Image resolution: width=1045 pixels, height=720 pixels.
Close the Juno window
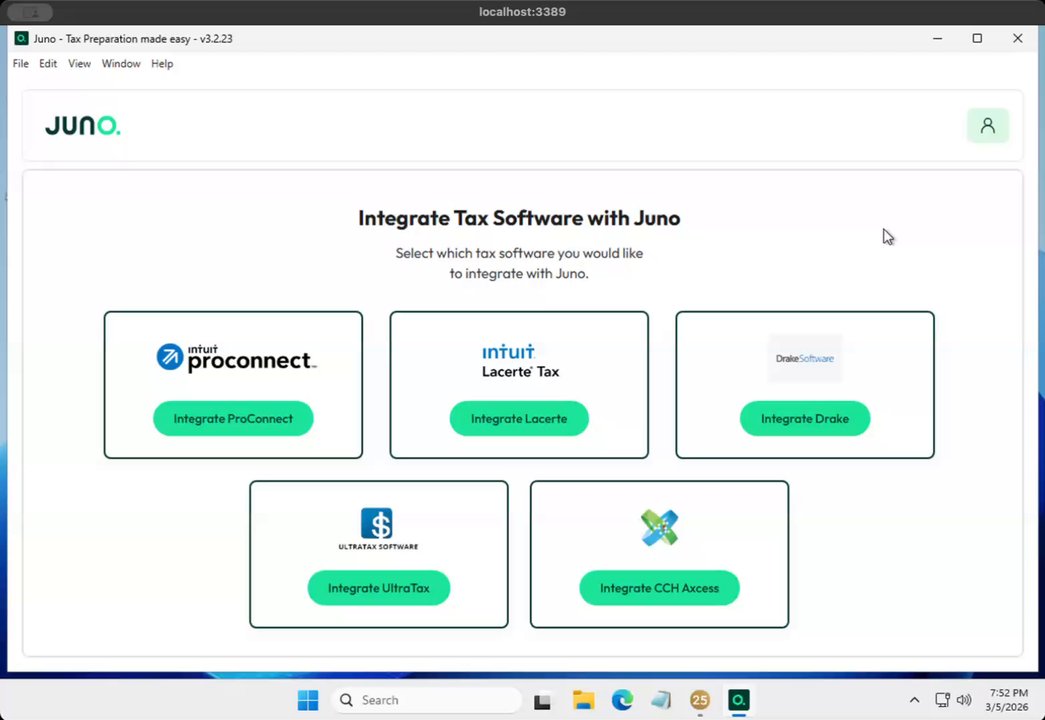(x=1018, y=39)
